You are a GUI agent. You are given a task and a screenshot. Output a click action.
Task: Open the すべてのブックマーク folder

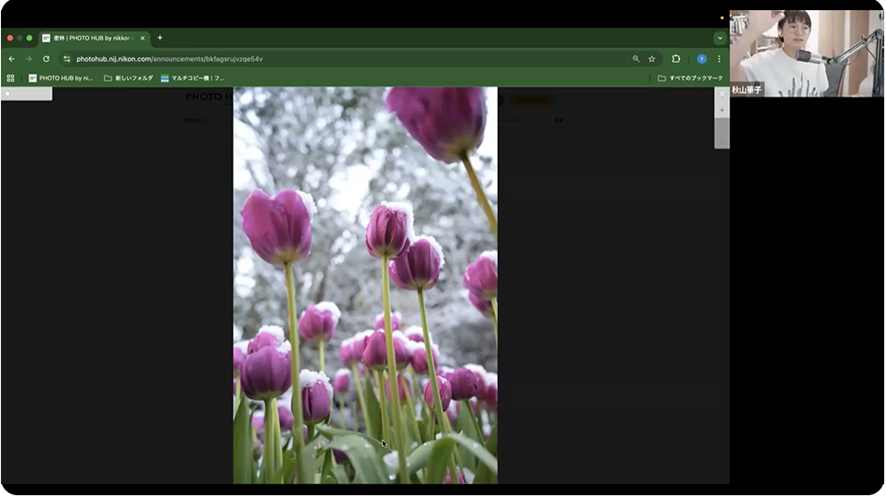[689, 78]
